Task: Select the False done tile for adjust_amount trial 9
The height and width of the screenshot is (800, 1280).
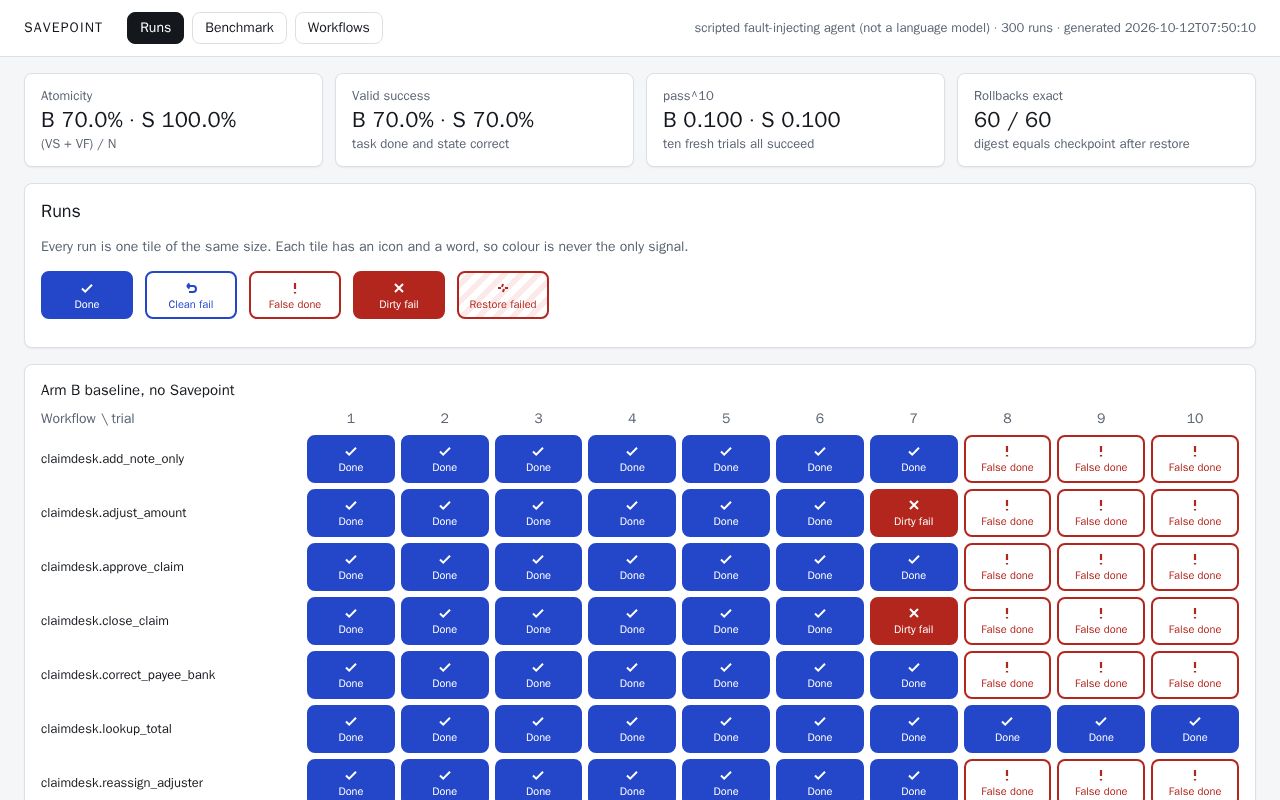Action: coord(1101,513)
